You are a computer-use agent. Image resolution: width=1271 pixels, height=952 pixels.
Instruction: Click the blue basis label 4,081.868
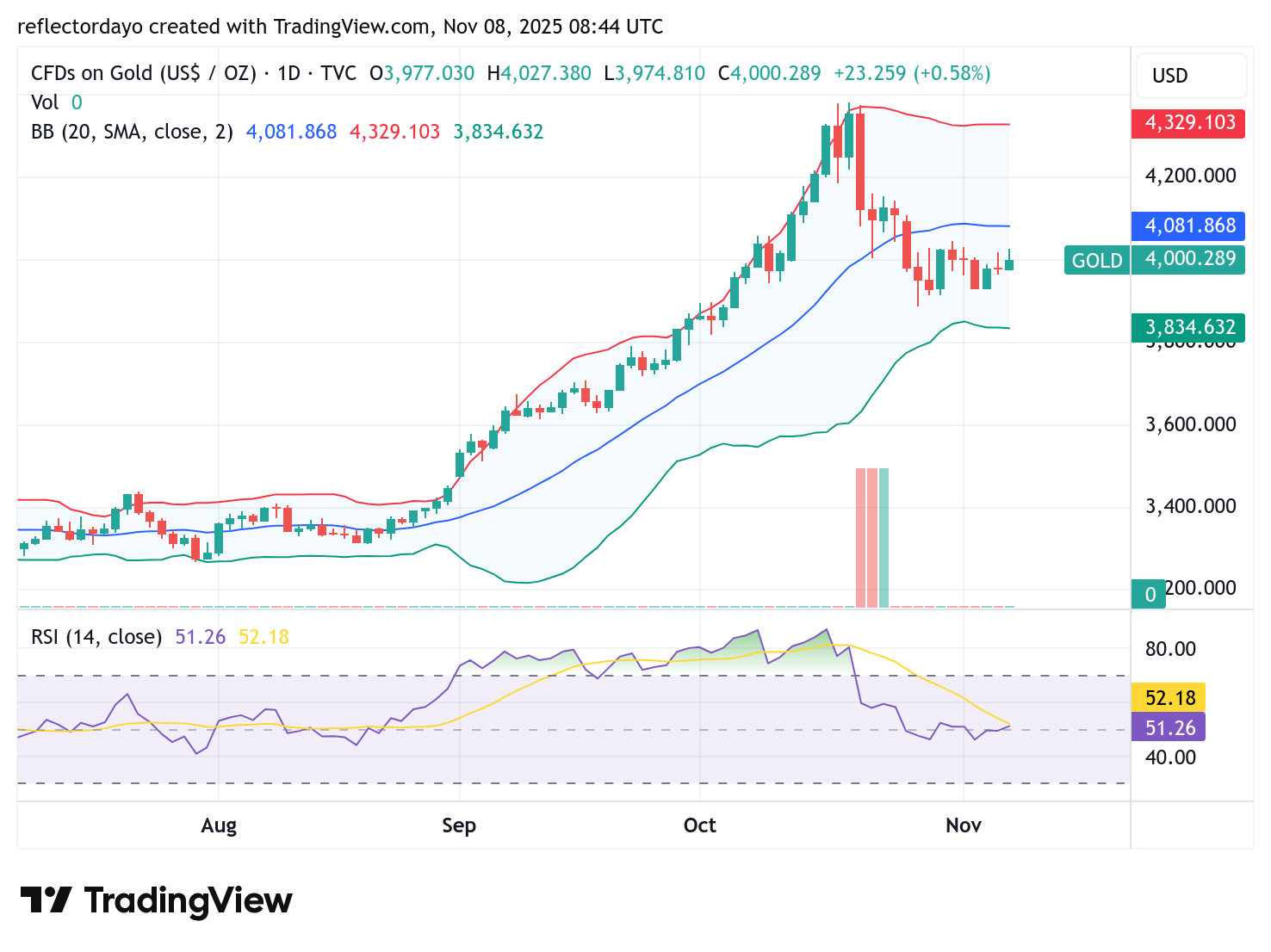pos(1188,226)
